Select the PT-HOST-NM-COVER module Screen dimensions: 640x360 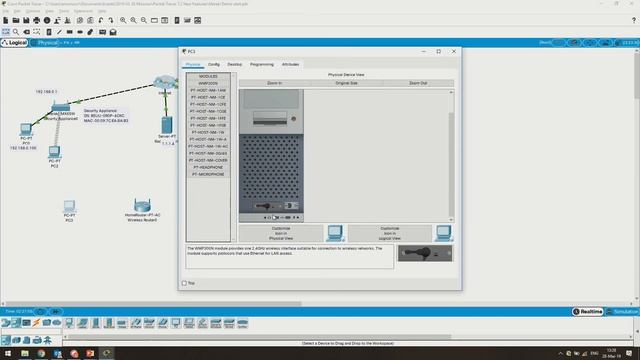[x=208, y=160]
